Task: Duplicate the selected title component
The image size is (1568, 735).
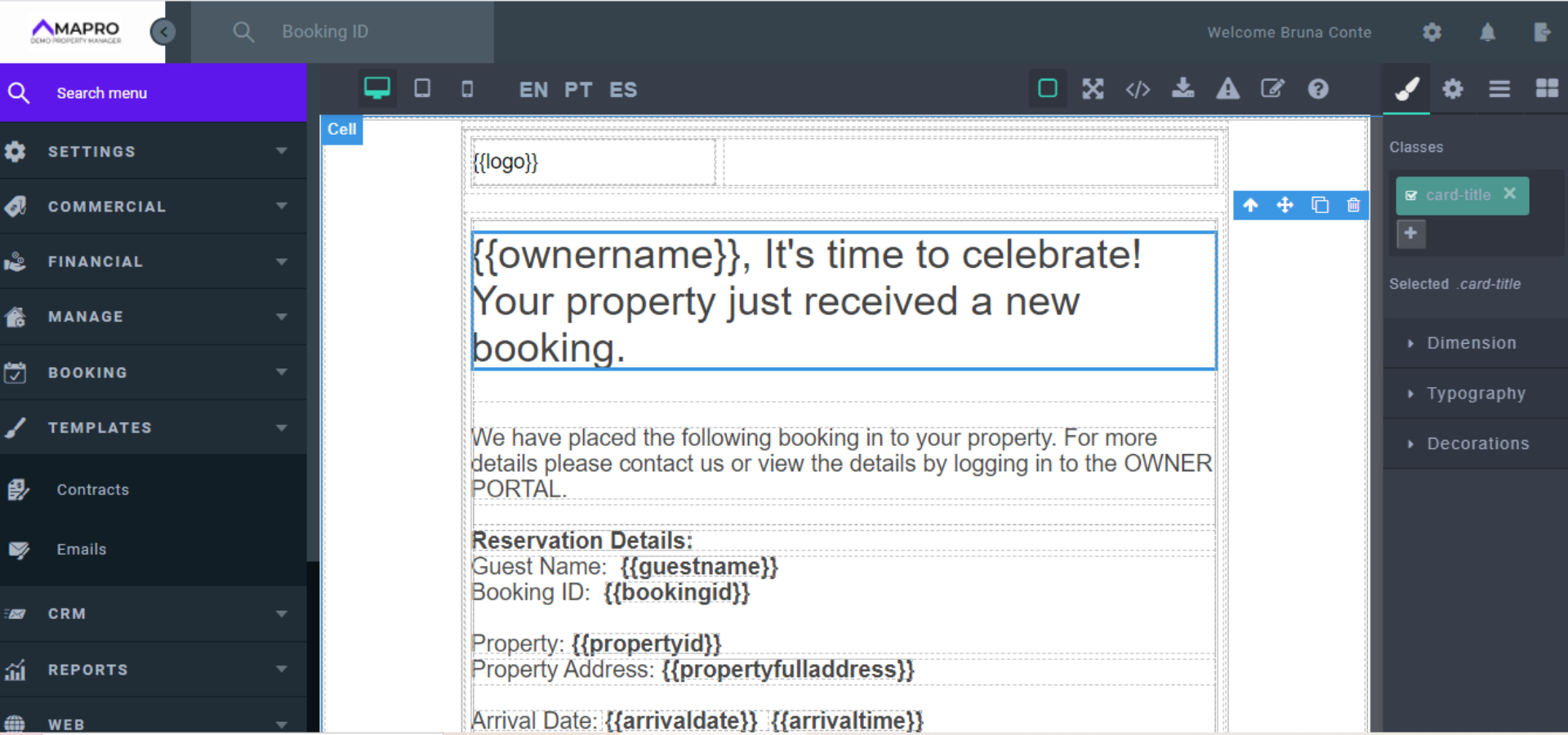Action: (x=1320, y=205)
